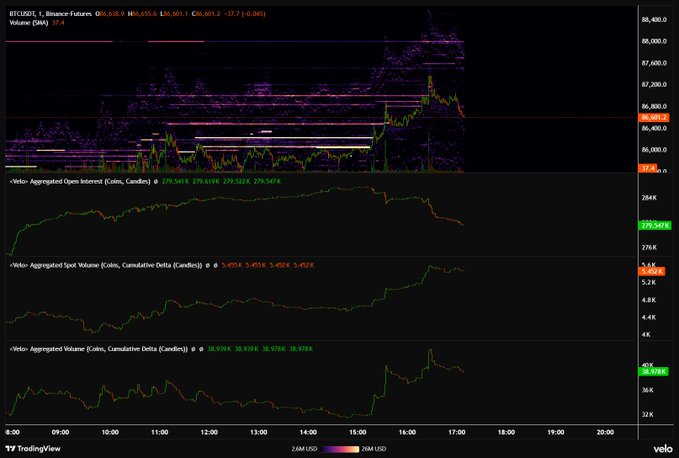679x458 pixels.
Task: Click the 09:00 time axis label
Action: 60,432
